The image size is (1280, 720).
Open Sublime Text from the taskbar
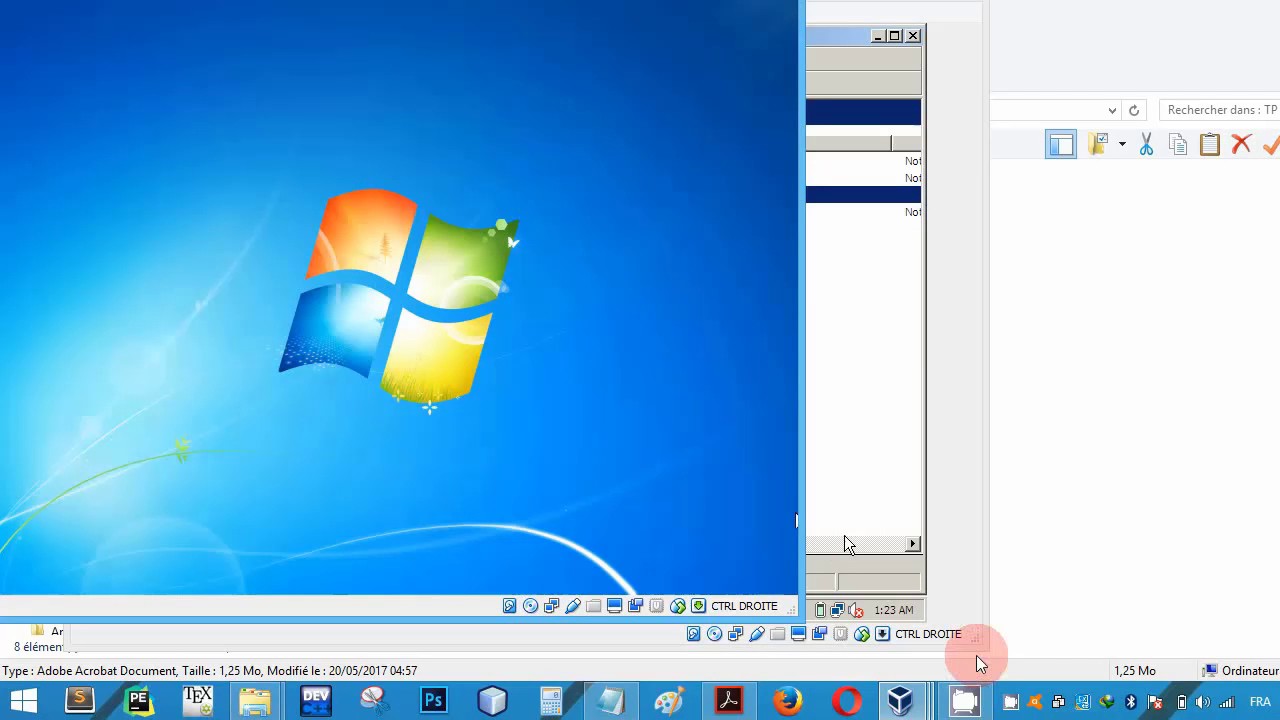[x=79, y=701]
